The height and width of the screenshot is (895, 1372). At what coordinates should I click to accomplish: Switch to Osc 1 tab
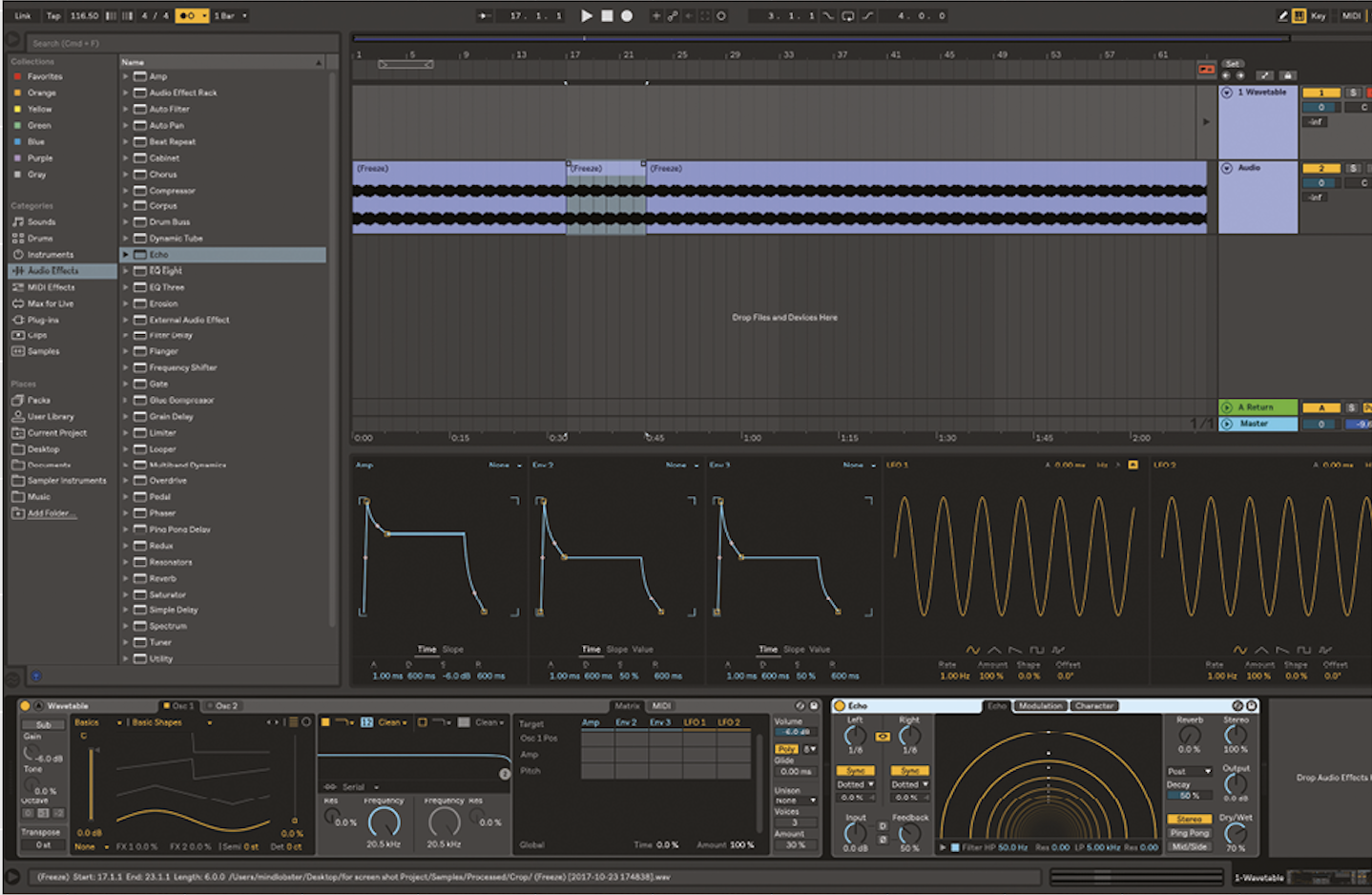click(179, 706)
